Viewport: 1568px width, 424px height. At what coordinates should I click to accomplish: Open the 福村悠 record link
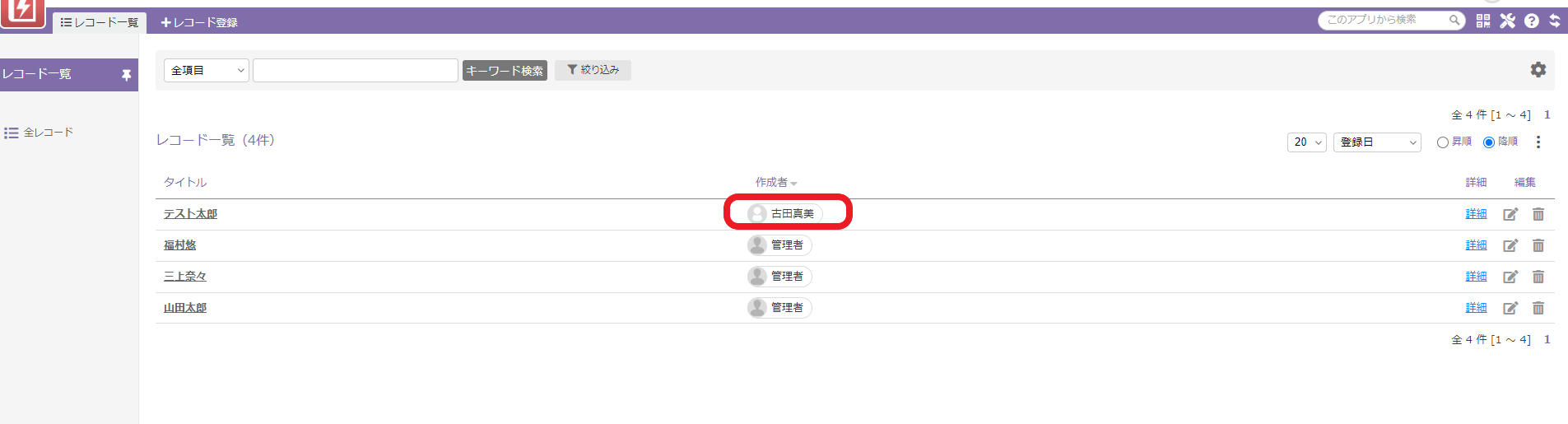click(179, 245)
